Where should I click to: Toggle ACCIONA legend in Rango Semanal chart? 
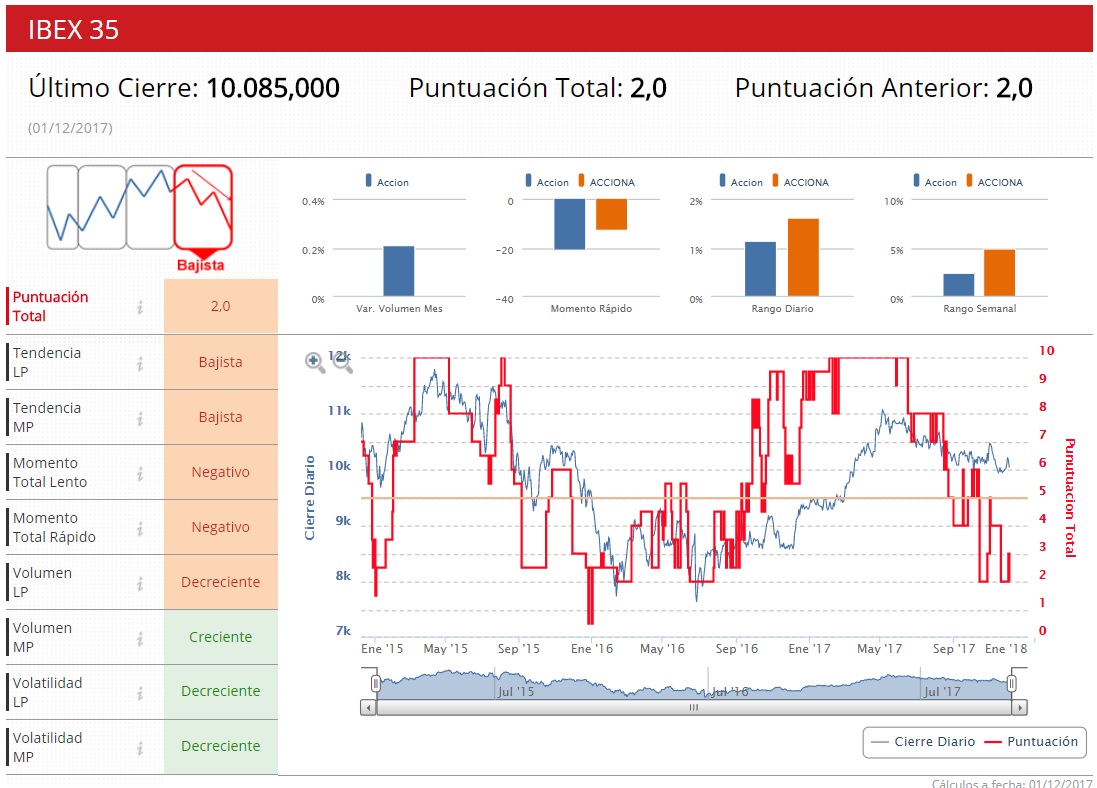[994, 181]
